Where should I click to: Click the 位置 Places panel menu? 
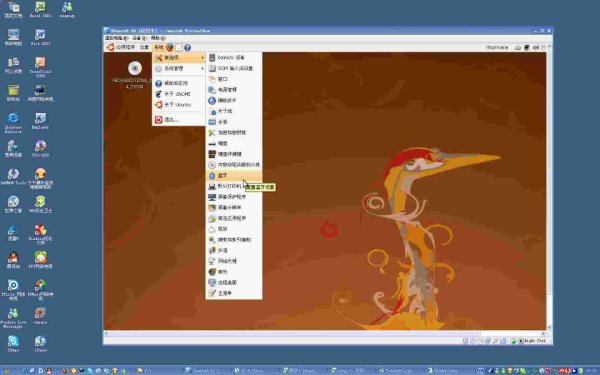pos(144,47)
